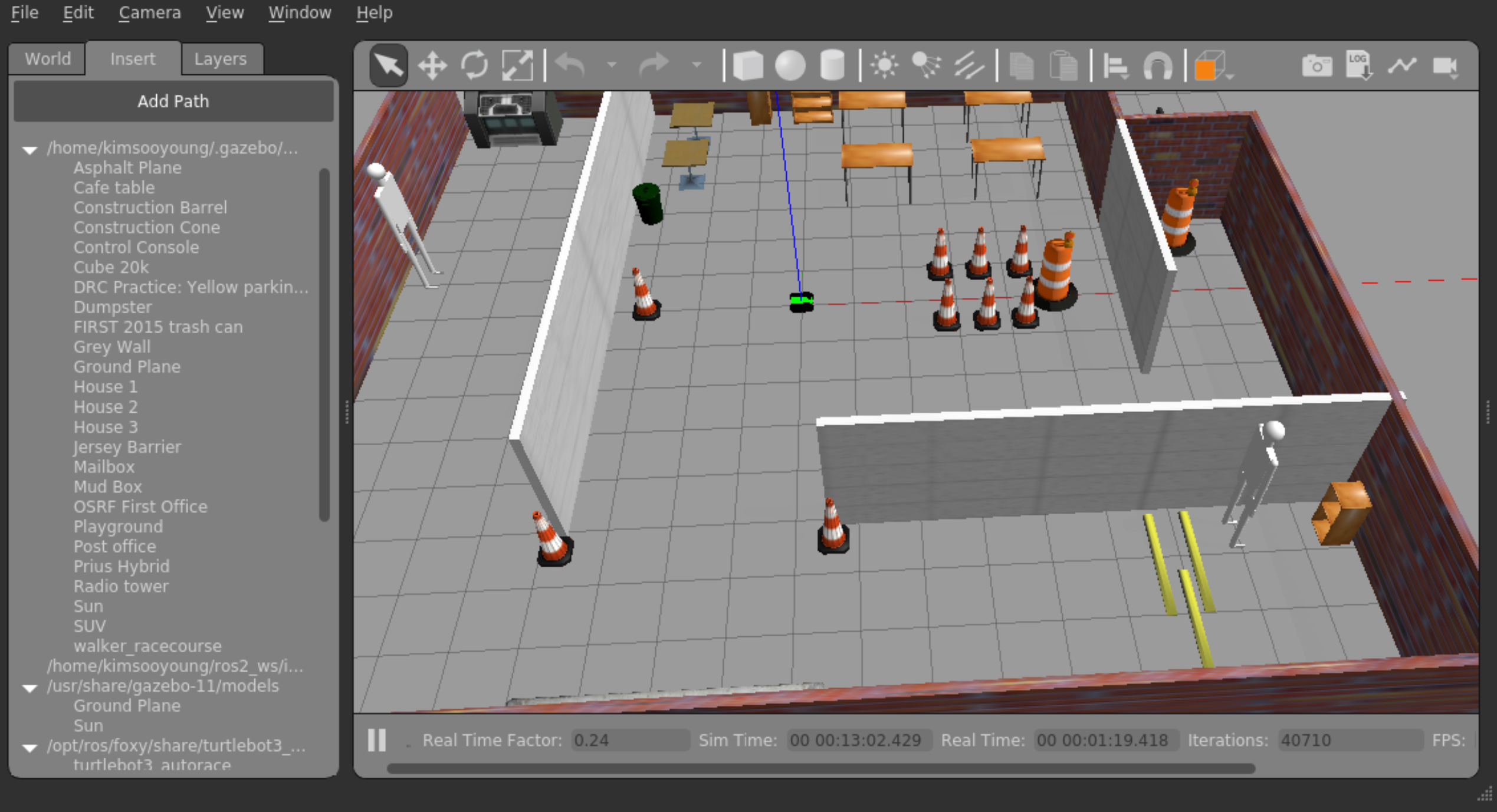This screenshot has width=1497, height=812.
Task: Collapse the /home/kimsooyoung/.gazebo models tree
Action: [x=29, y=150]
